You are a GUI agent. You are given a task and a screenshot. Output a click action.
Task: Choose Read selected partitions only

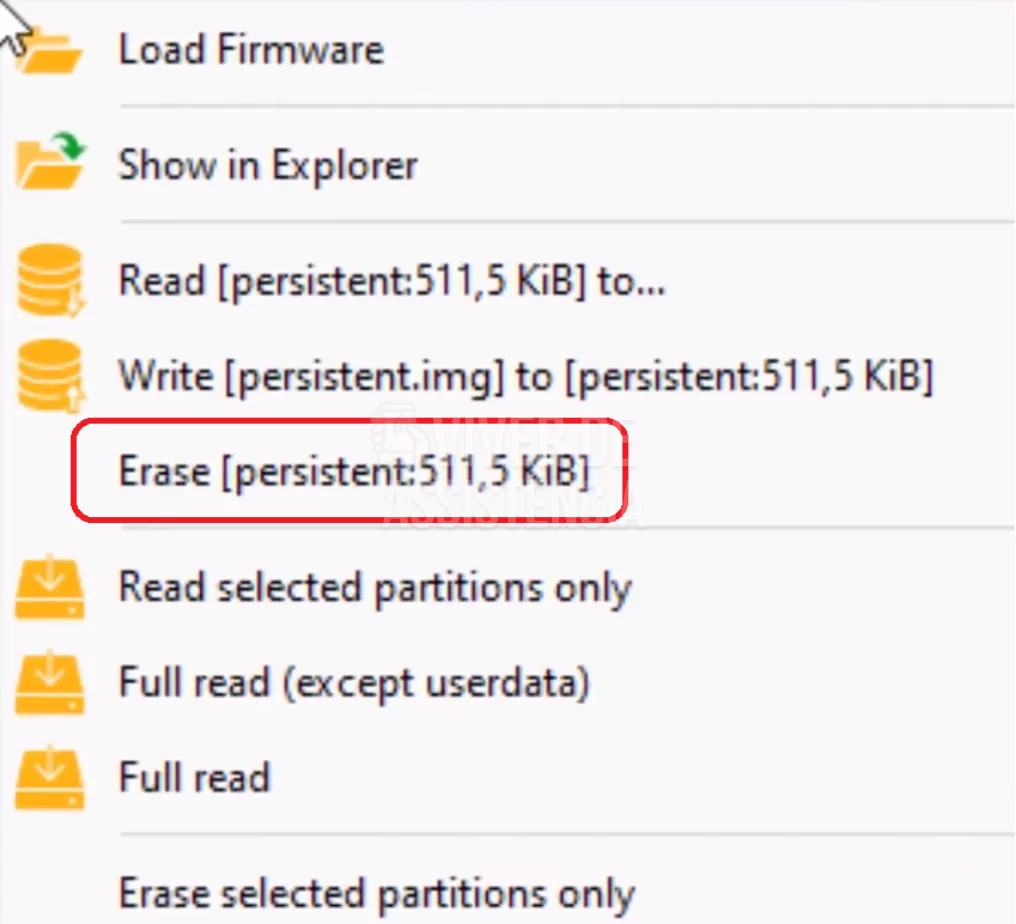pyautogui.click(x=375, y=588)
